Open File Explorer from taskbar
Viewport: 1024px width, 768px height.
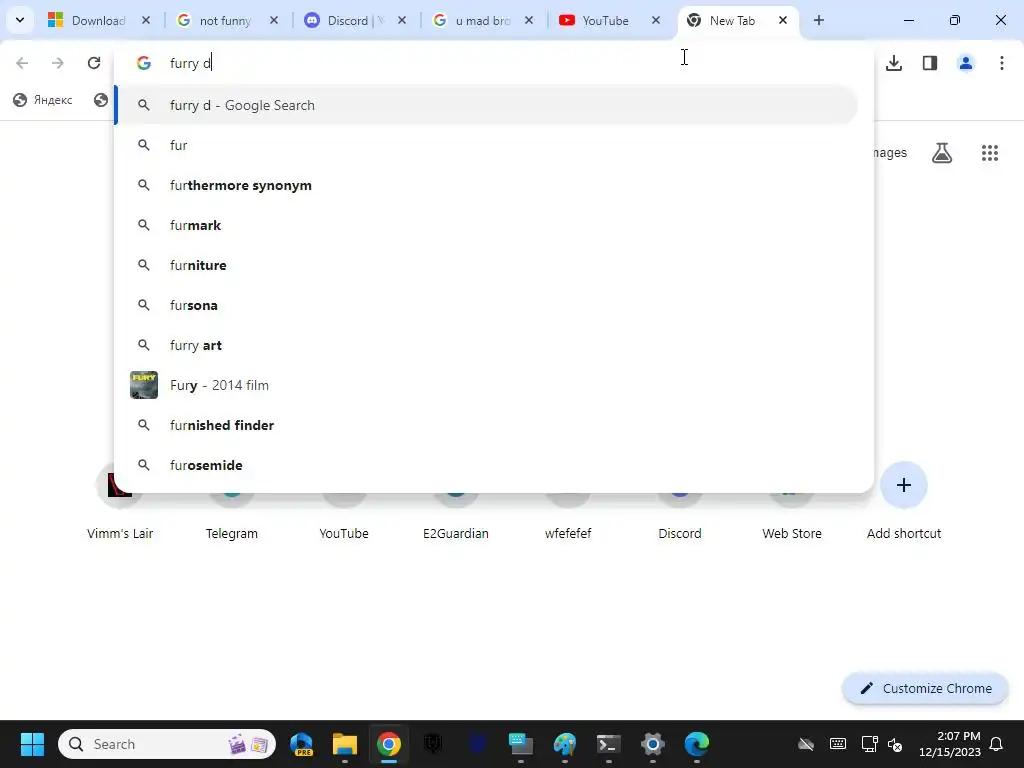pos(345,744)
